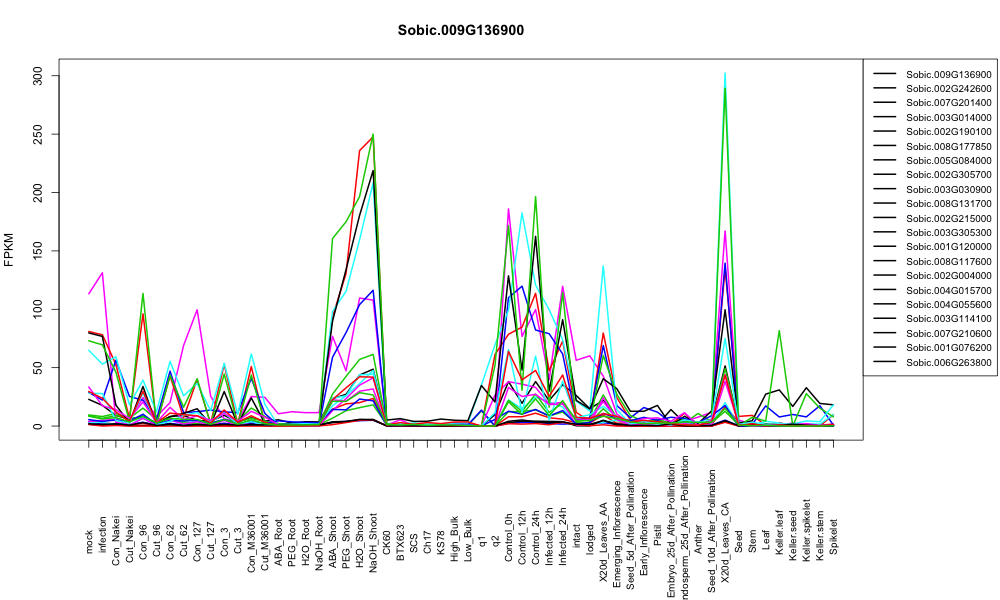Click the chart title Sobic.009G136900
Screen dimensions: 1000x600
460,30
